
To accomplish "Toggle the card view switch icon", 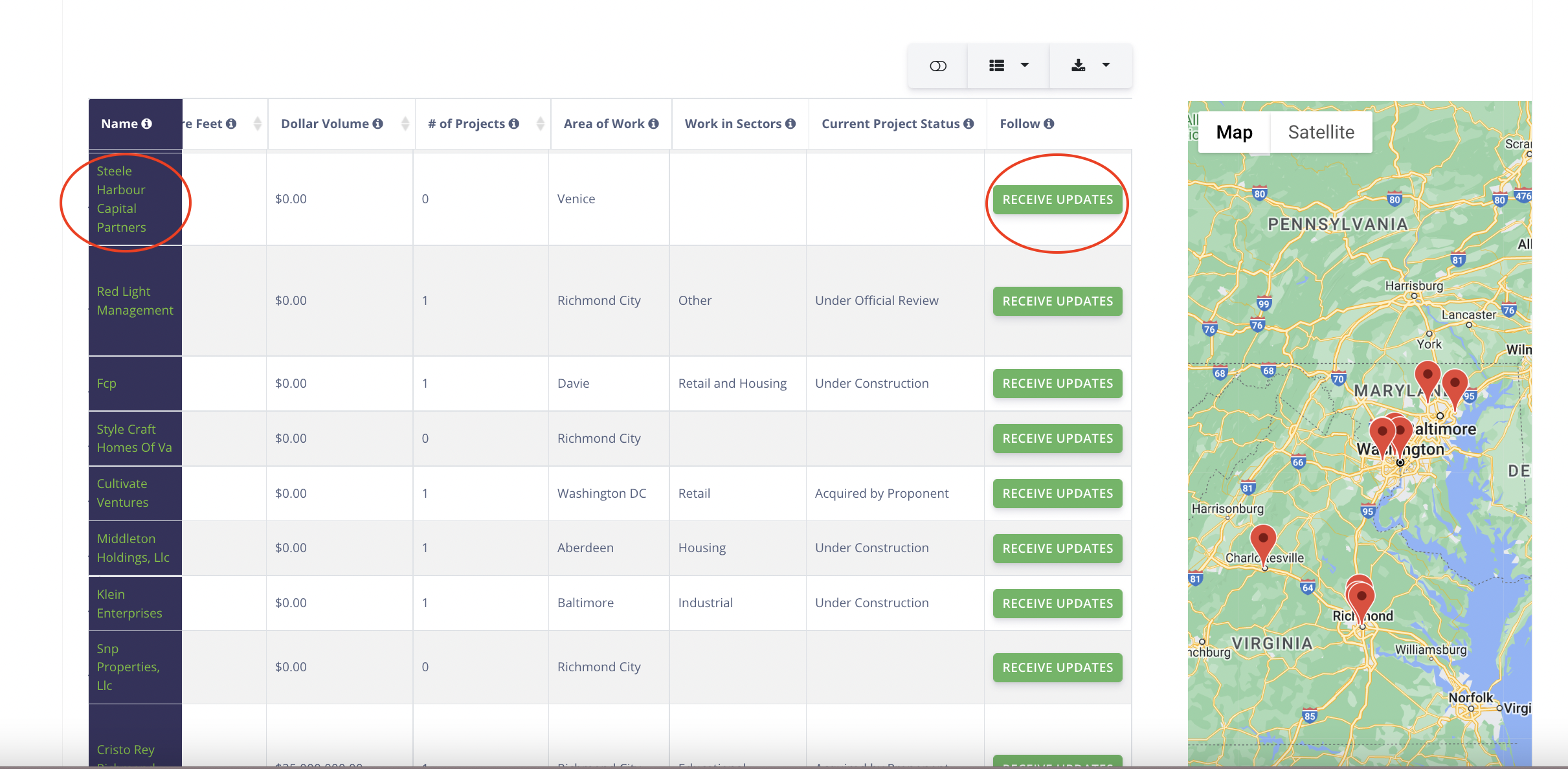I will (937, 65).
